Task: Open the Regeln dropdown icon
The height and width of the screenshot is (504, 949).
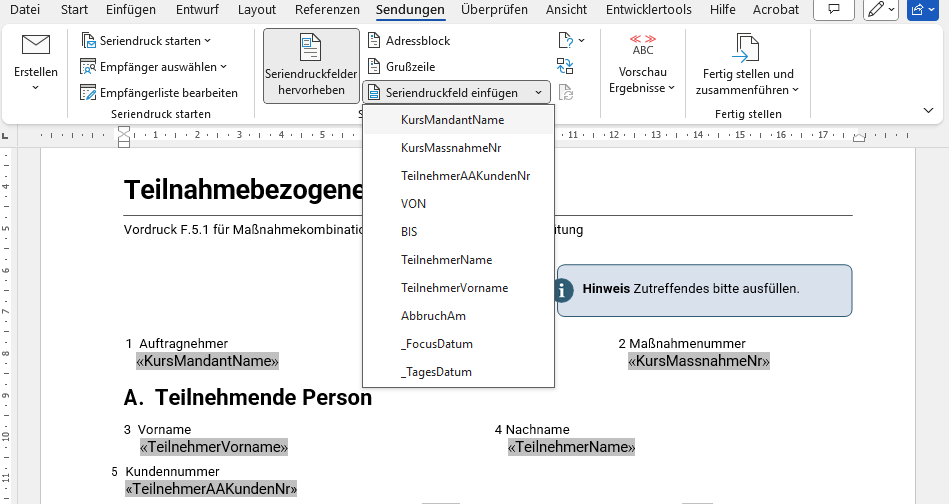Action: point(570,41)
